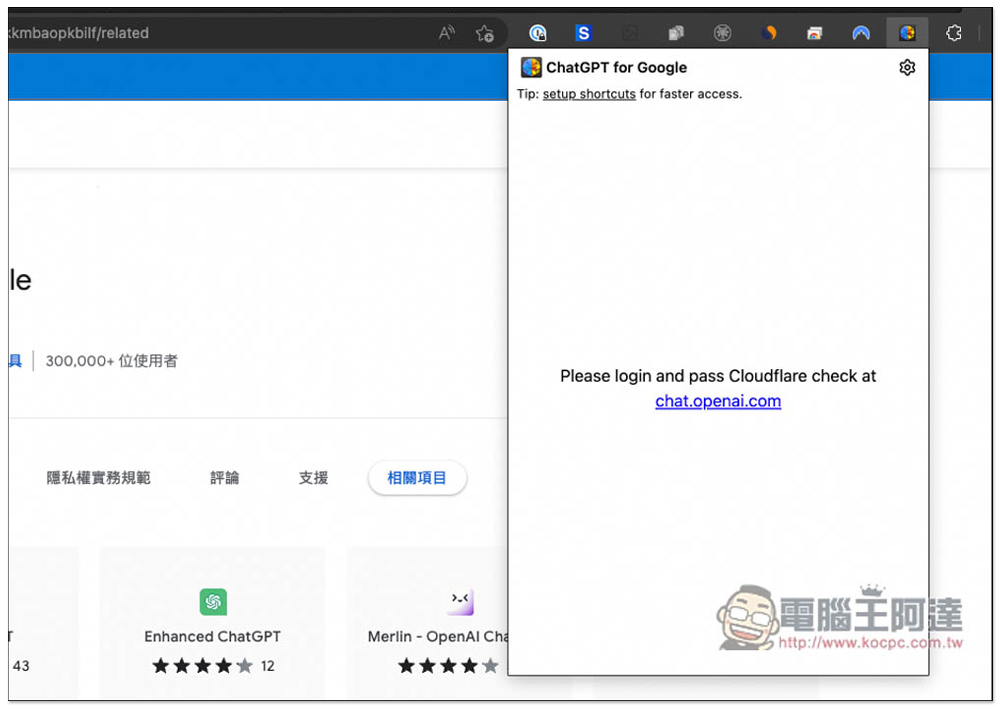Viewport: 1000px width, 709px height.
Task: Click the Read Aloud icon in address bar
Action: pos(447,33)
